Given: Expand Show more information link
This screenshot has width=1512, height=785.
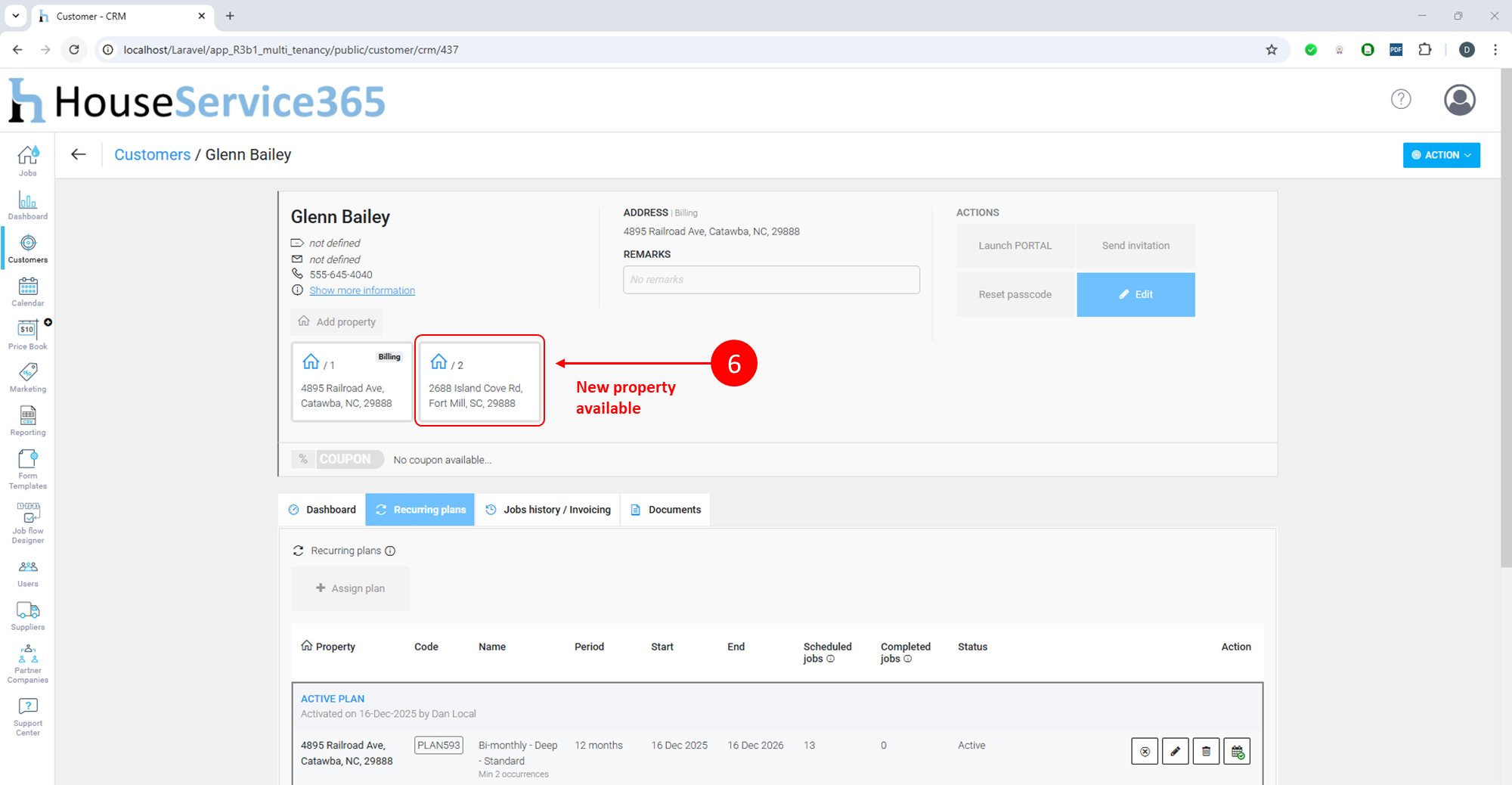Looking at the screenshot, I should (361, 290).
